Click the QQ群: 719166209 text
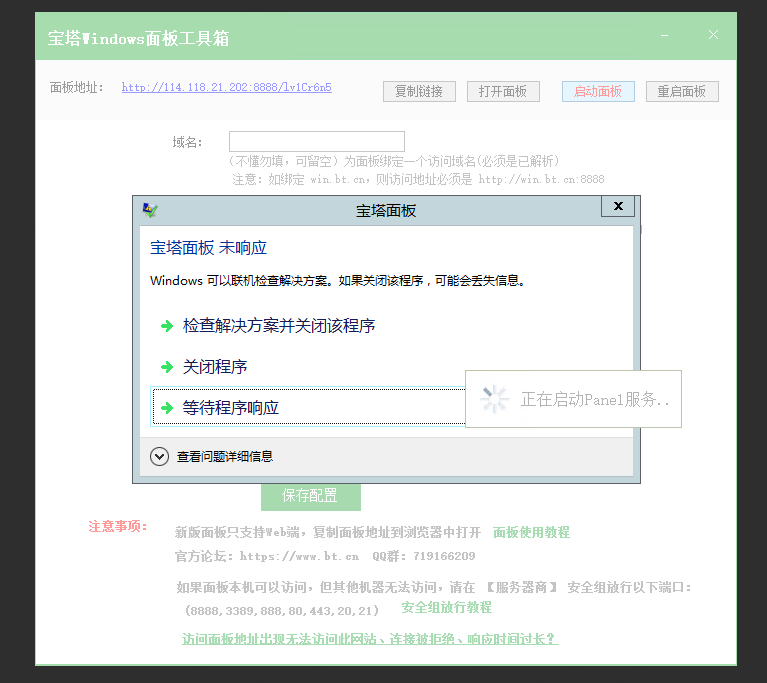 tap(424, 556)
